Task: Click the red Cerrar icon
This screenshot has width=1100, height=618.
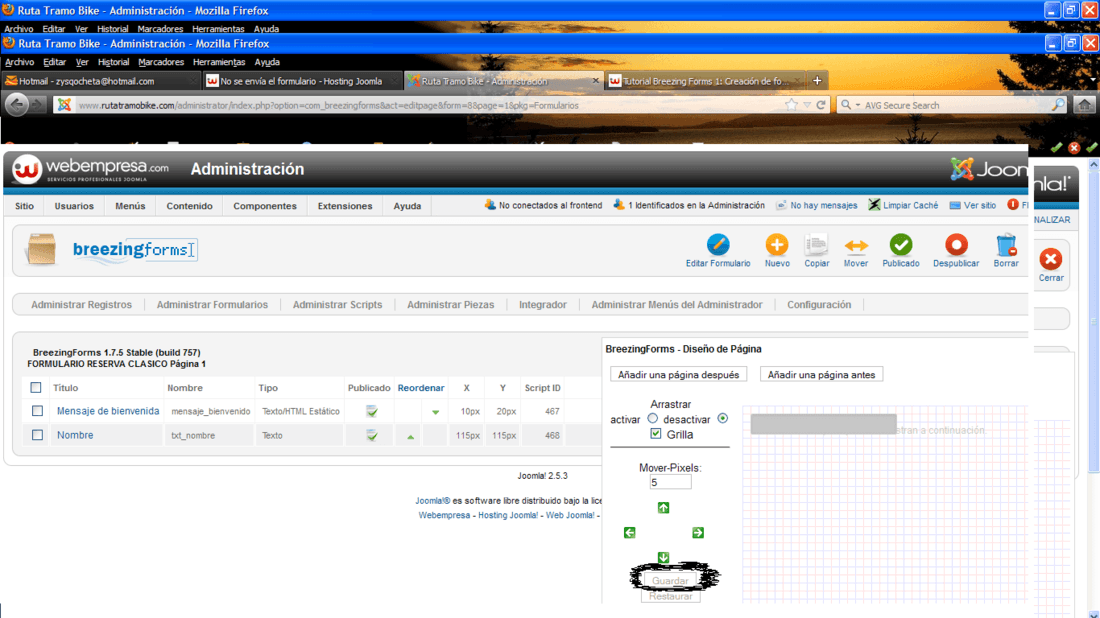Action: (x=1051, y=260)
